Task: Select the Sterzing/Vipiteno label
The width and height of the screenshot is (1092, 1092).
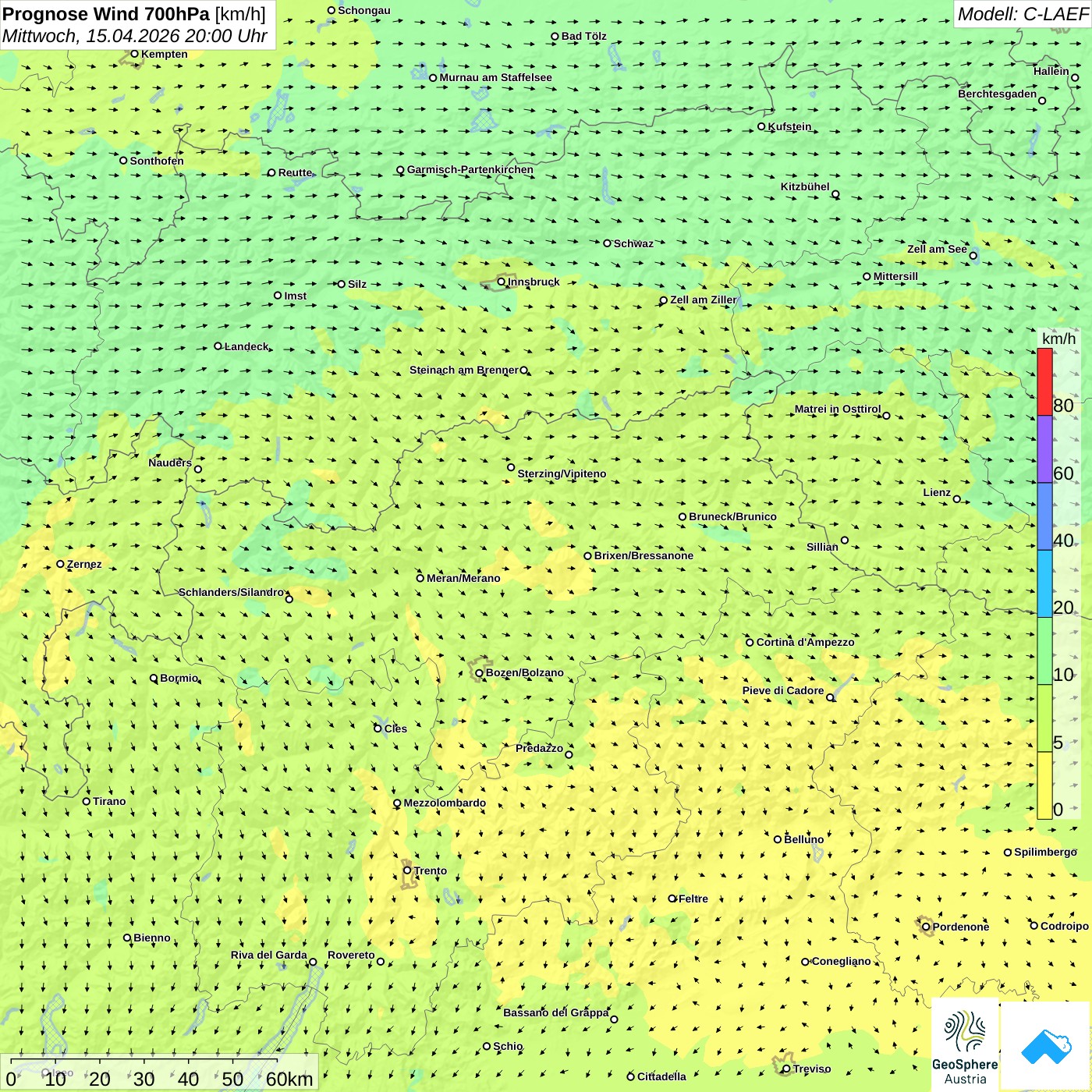Action: point(562,473)
